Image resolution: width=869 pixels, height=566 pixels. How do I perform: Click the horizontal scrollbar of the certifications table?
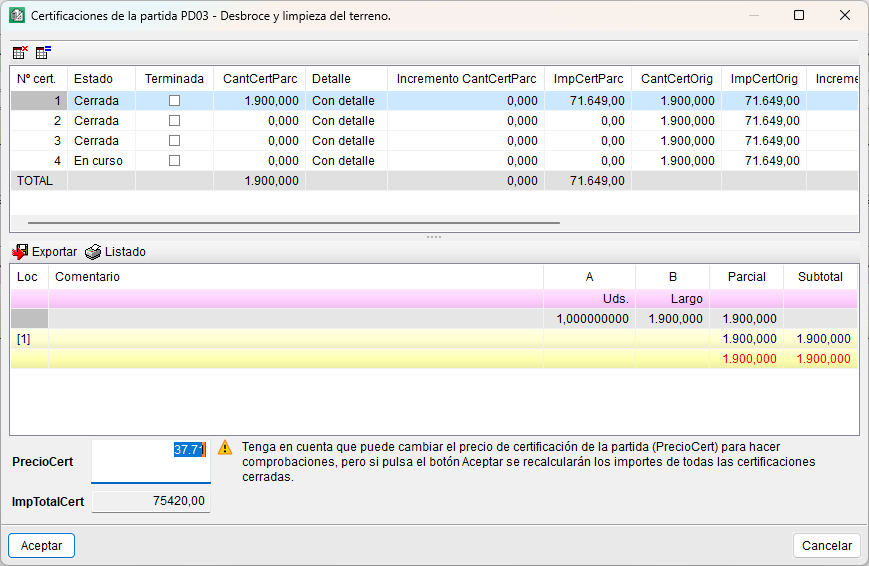294,223
